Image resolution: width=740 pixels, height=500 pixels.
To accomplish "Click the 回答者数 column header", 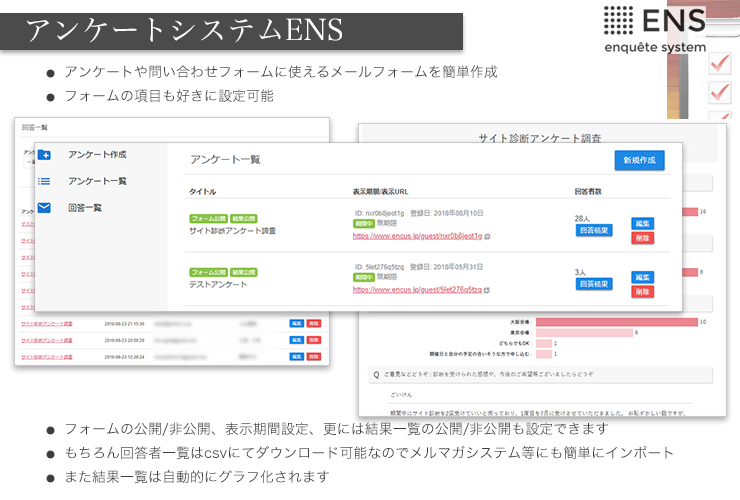I will pos(588,191).
